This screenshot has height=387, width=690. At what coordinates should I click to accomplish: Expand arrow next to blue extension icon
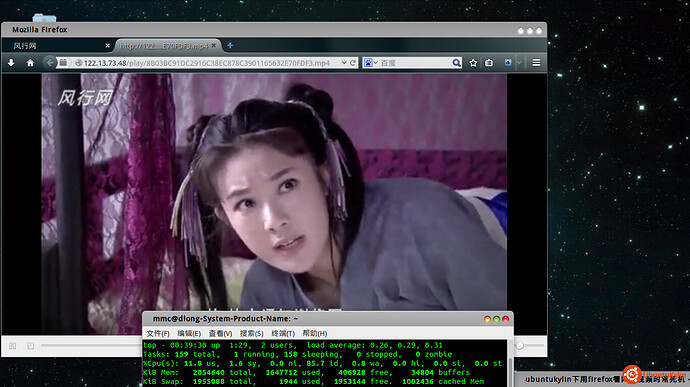[519, 63]
